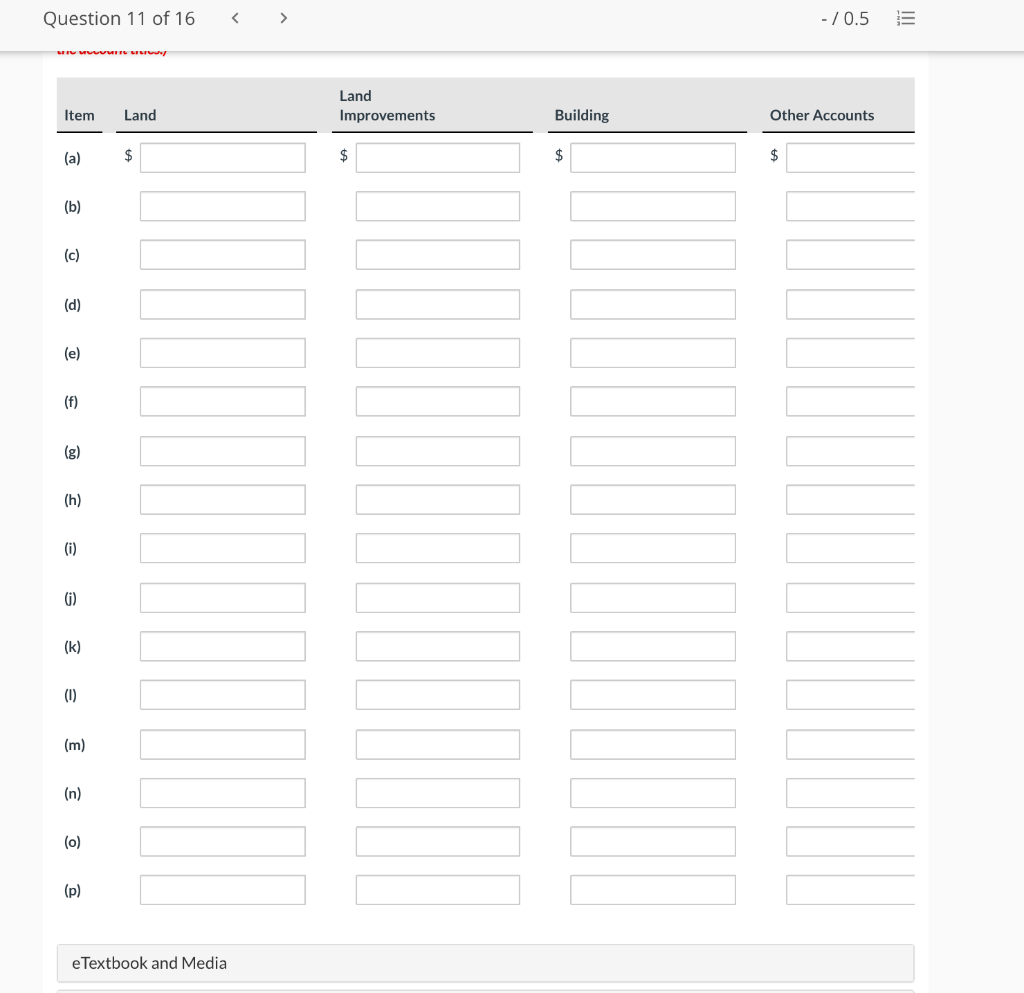Click the Land field for item (f)
The height and width of the screenshot is (993, 1024).
pyautogui.click(x=223, y=402)
